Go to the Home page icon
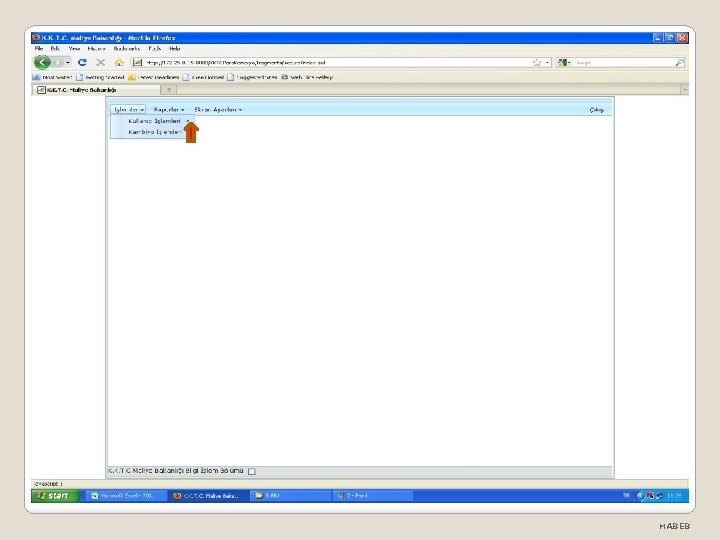 pos(119,62)
